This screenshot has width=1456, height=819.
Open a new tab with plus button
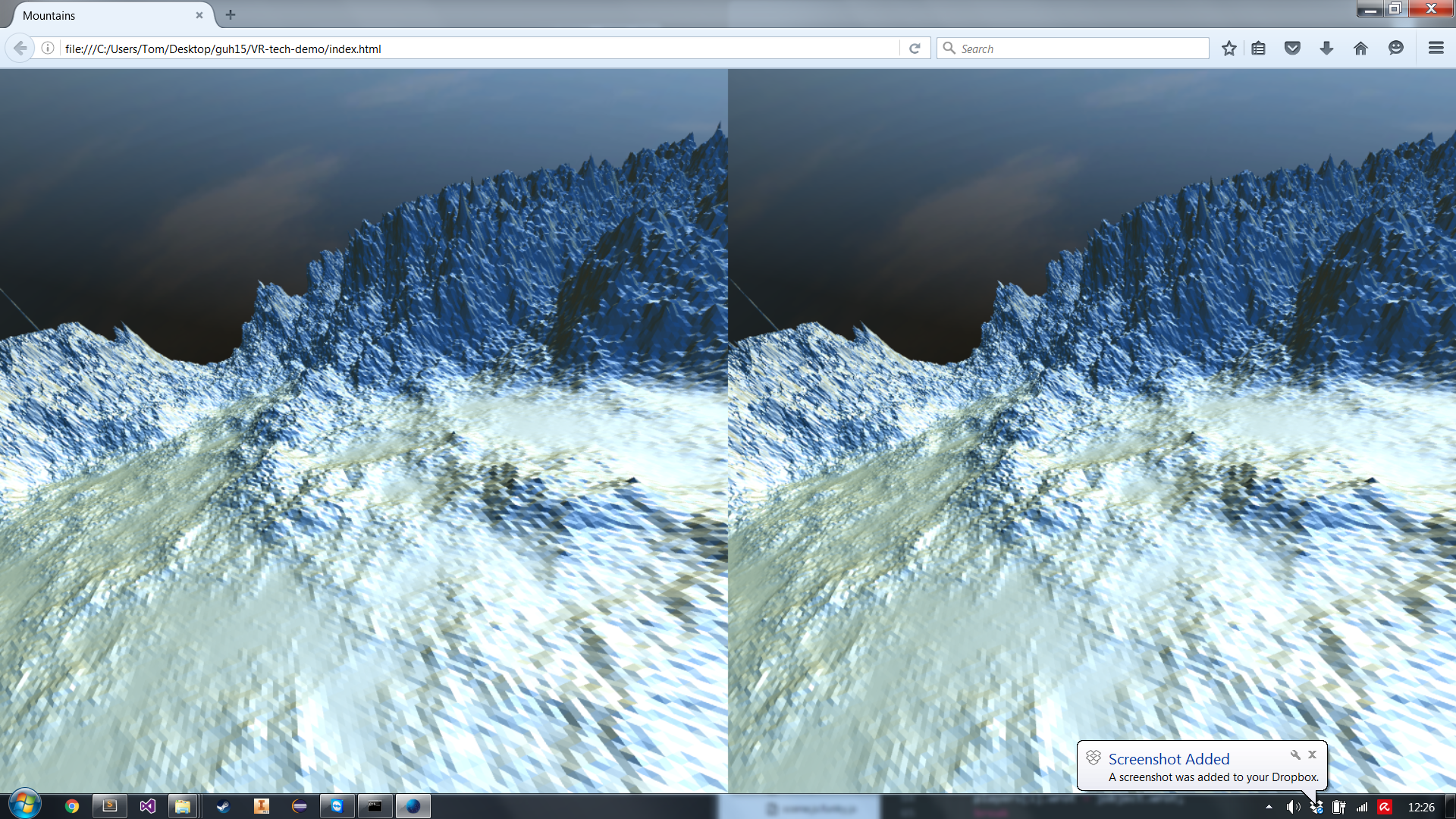coord(231,14)
